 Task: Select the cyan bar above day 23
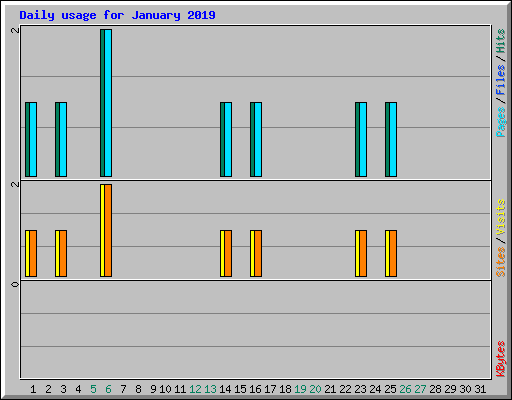click(363, 139)
